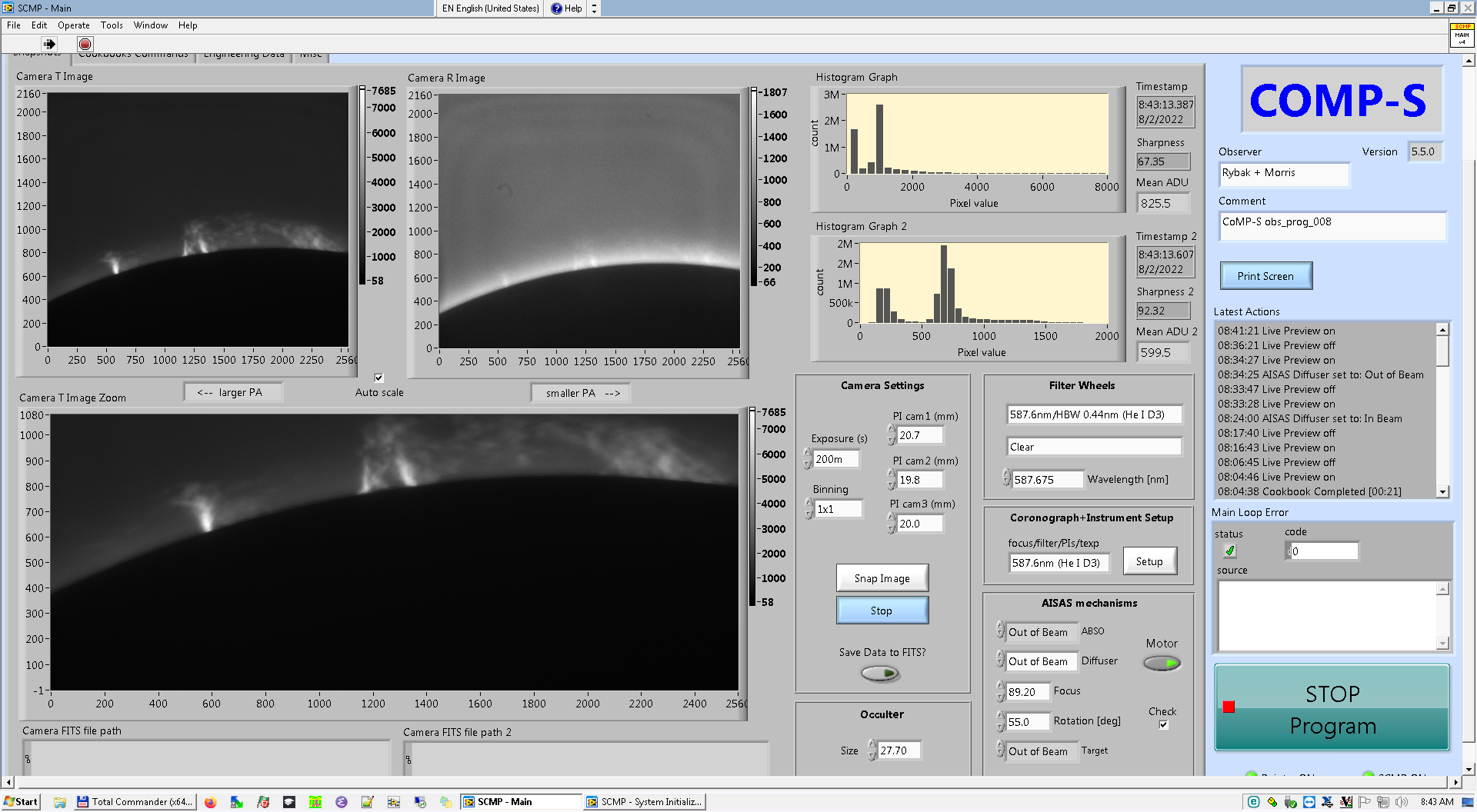Open the filter wheel 587.6nm/HBW dropdown

point(1092,415)
